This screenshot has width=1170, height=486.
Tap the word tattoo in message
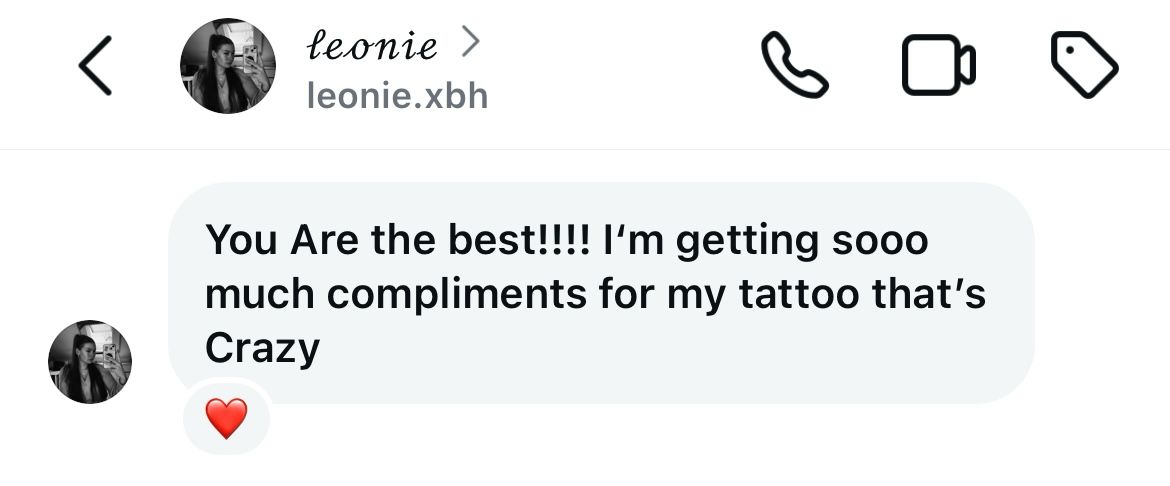tap(799, 294)
